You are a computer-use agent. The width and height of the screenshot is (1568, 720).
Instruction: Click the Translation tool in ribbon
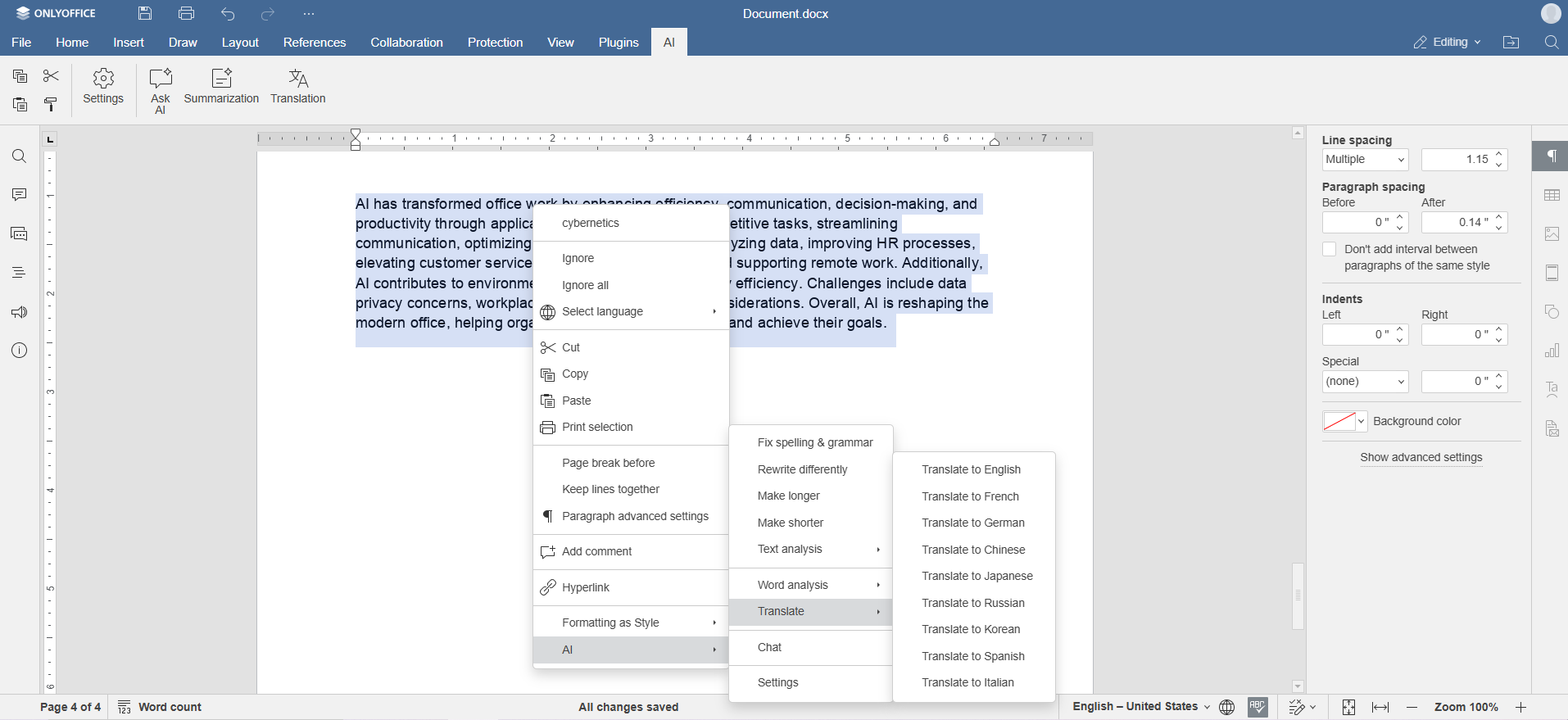coord(298,87)
